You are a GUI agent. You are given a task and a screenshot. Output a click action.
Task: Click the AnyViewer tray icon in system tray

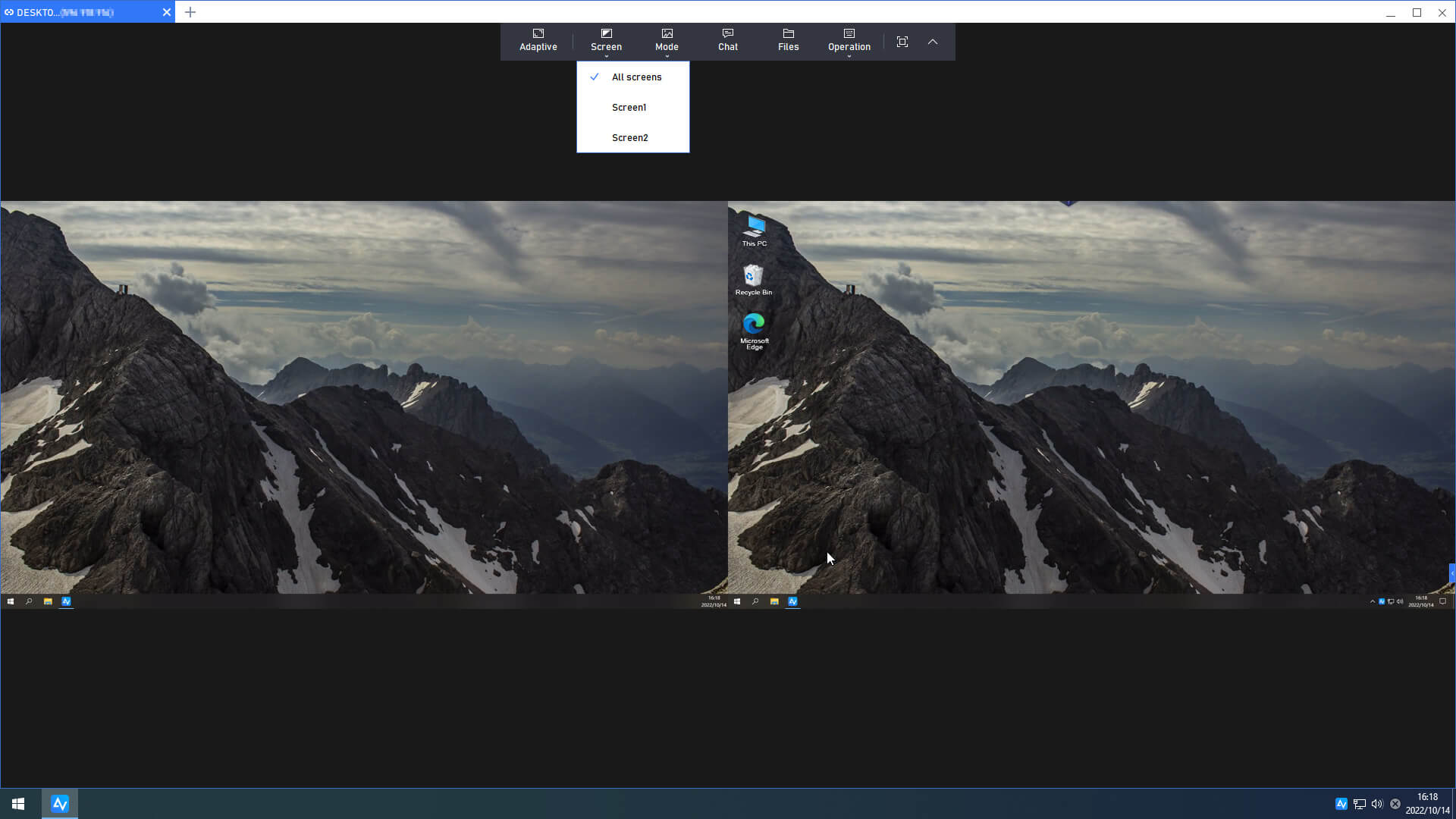[x=1341, y=804]
